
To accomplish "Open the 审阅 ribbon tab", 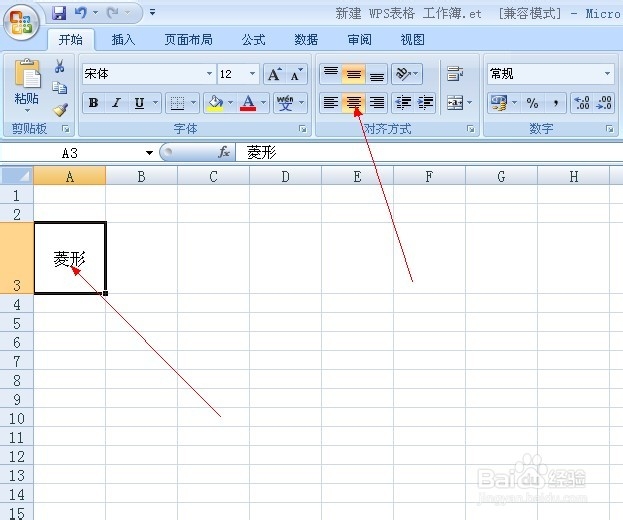I will coord(359,40).
